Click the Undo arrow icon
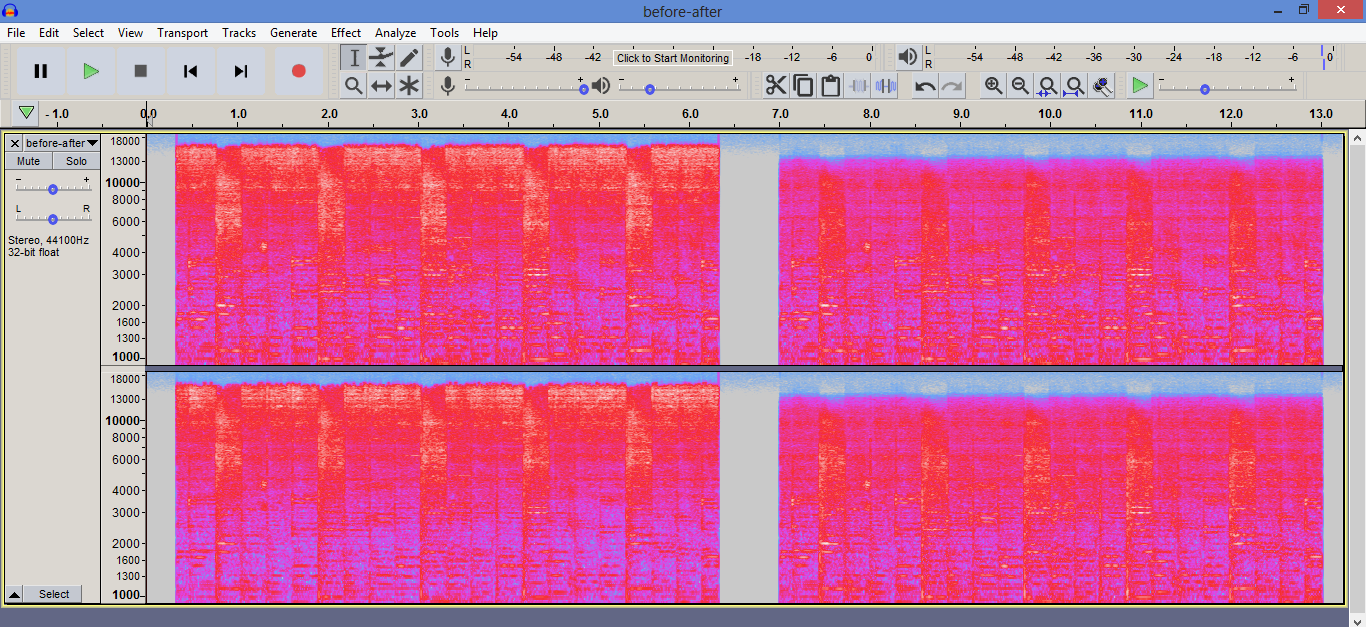 click(x=925, y=86)
